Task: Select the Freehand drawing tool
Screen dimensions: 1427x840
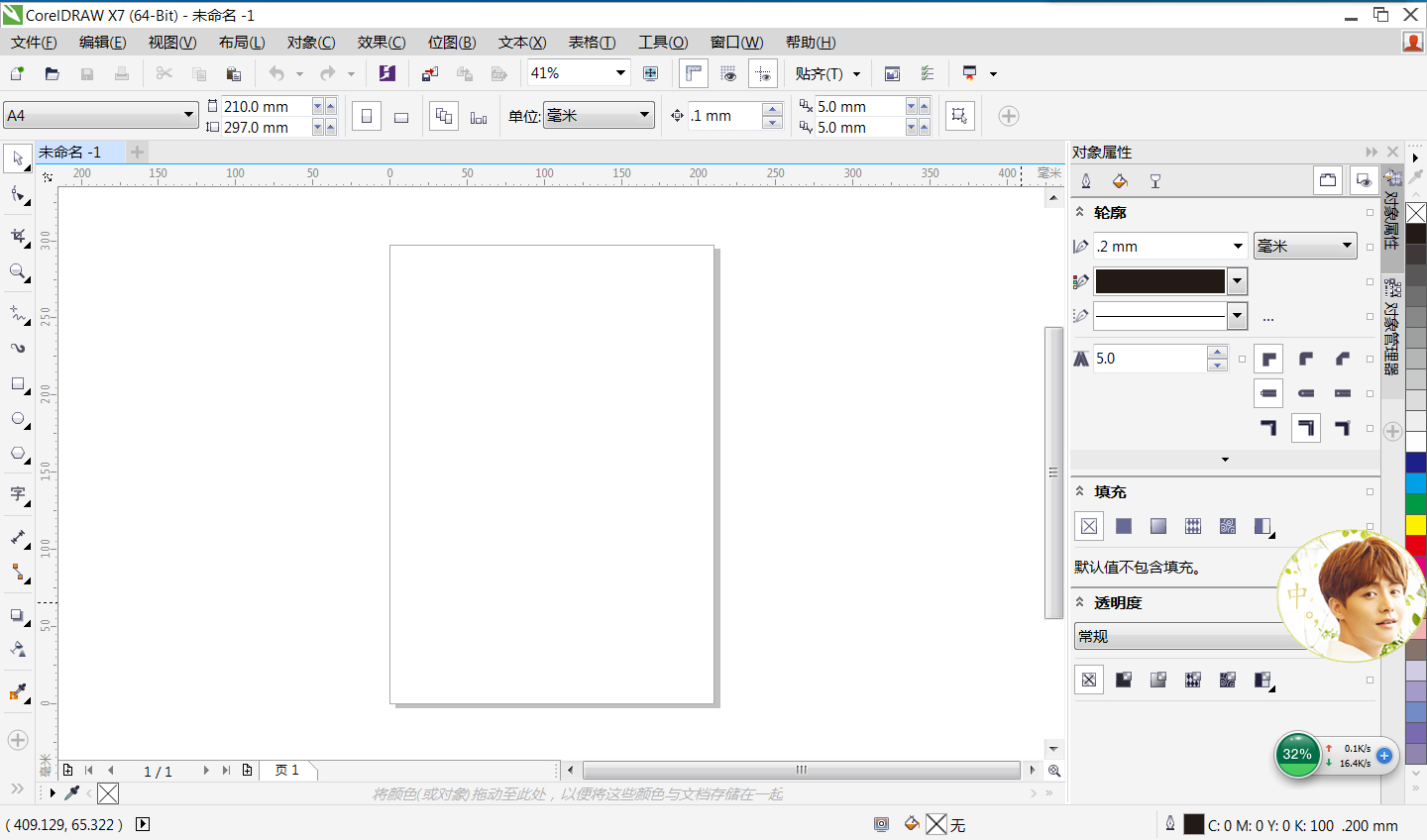Action: coord(18,314)
